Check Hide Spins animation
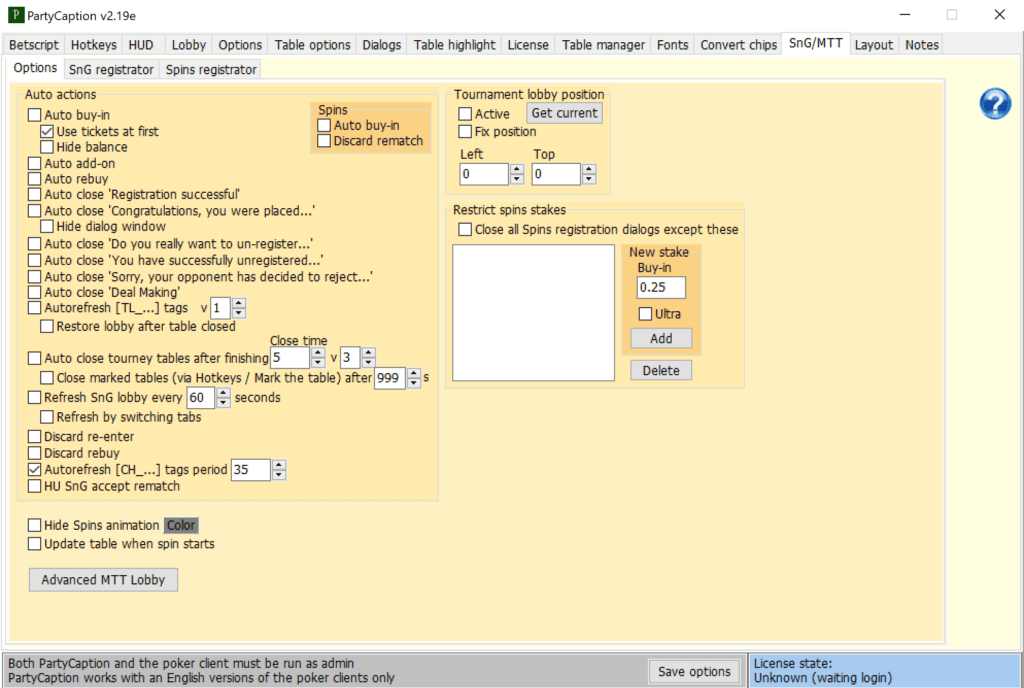Image resolution: width=1024 pixels, height=688 pixels. click(x=35, y=525)
